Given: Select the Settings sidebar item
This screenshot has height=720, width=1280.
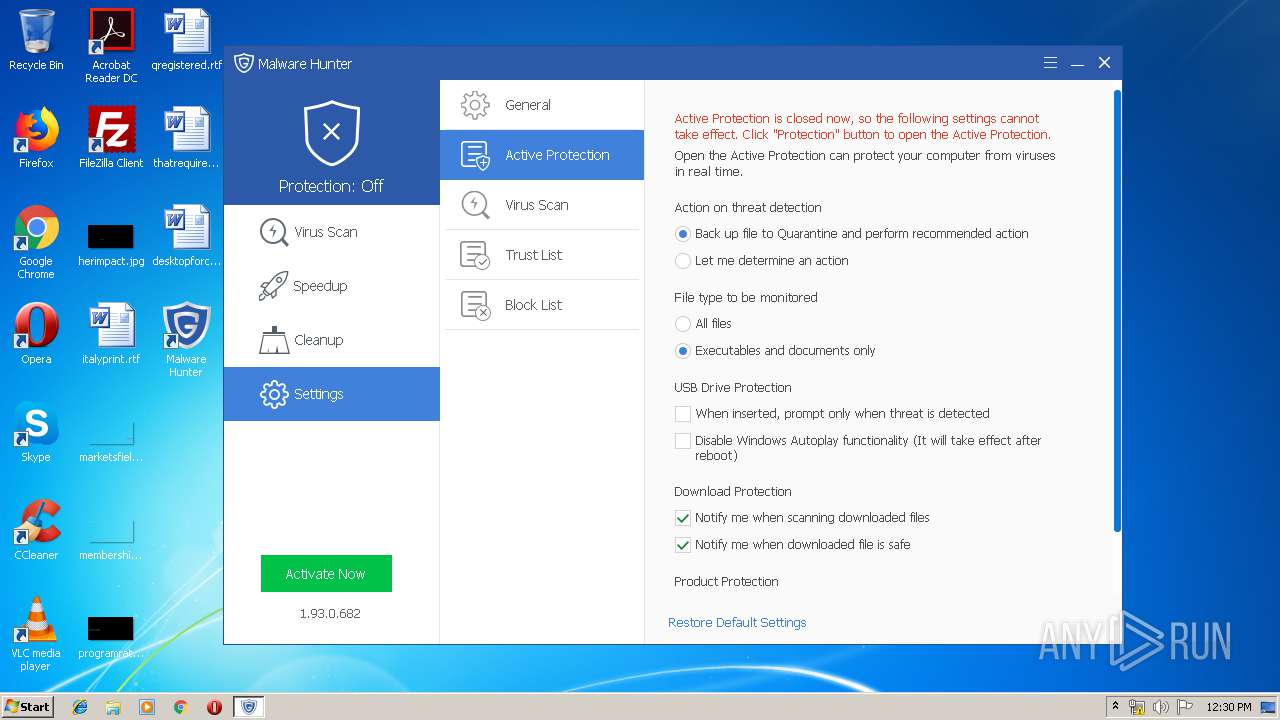Looking at the screenshot, I should (331, 394).
